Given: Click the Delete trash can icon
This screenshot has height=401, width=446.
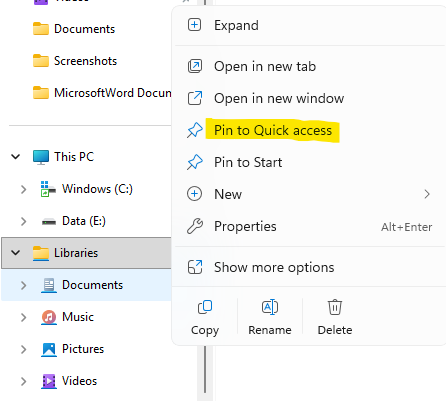Looking at the screenshot, I should point(335,307).
